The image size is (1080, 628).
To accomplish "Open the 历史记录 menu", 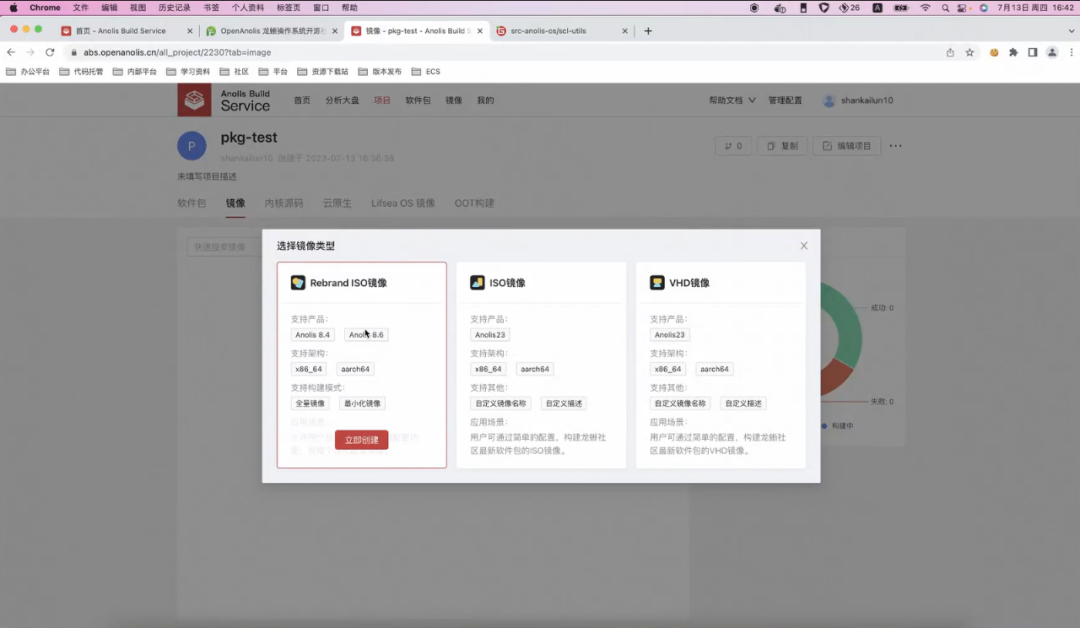I will pyautogui.click(x=174, y=8).
